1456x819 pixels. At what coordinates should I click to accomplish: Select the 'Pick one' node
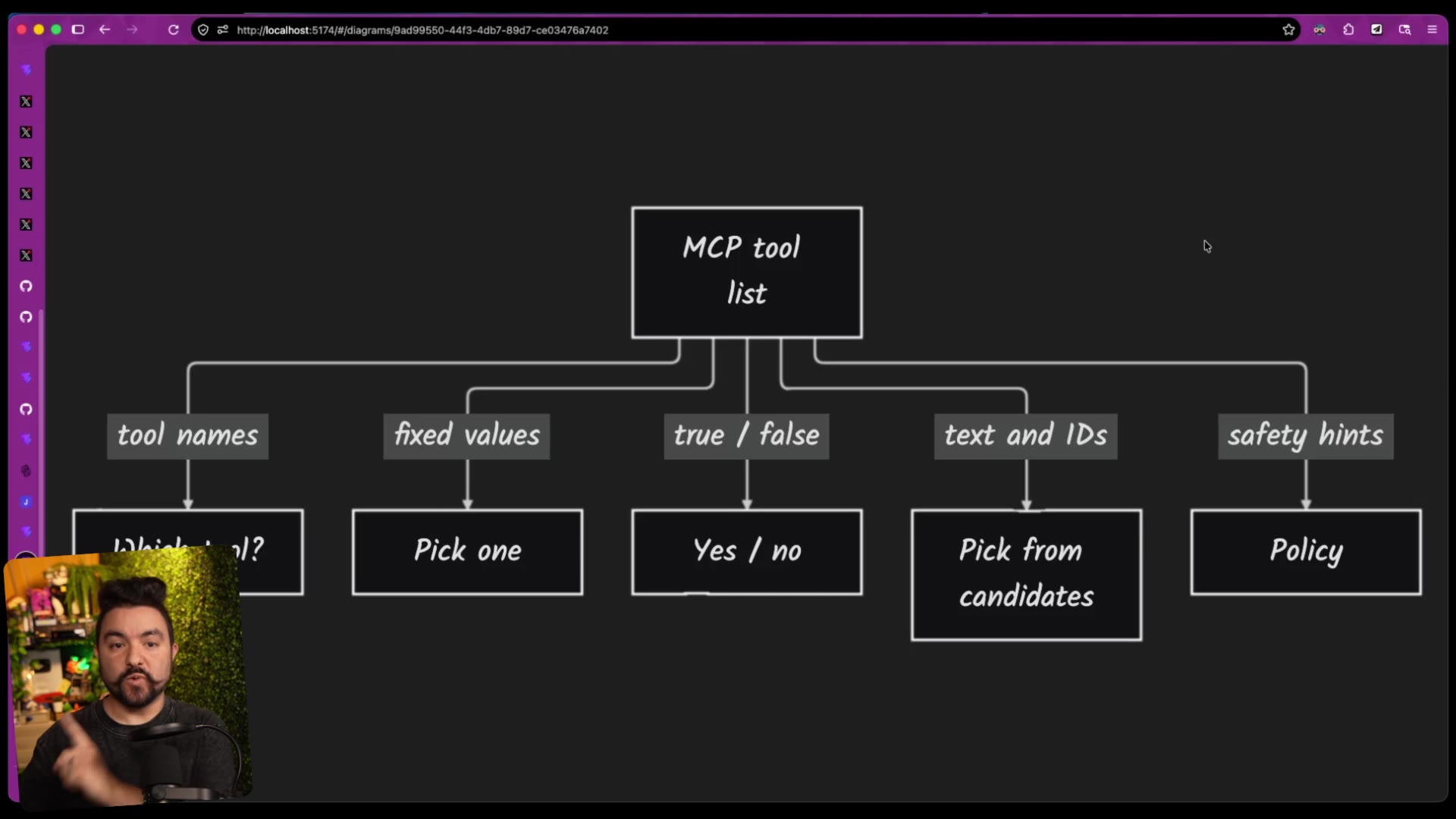[x=467, y=552]
